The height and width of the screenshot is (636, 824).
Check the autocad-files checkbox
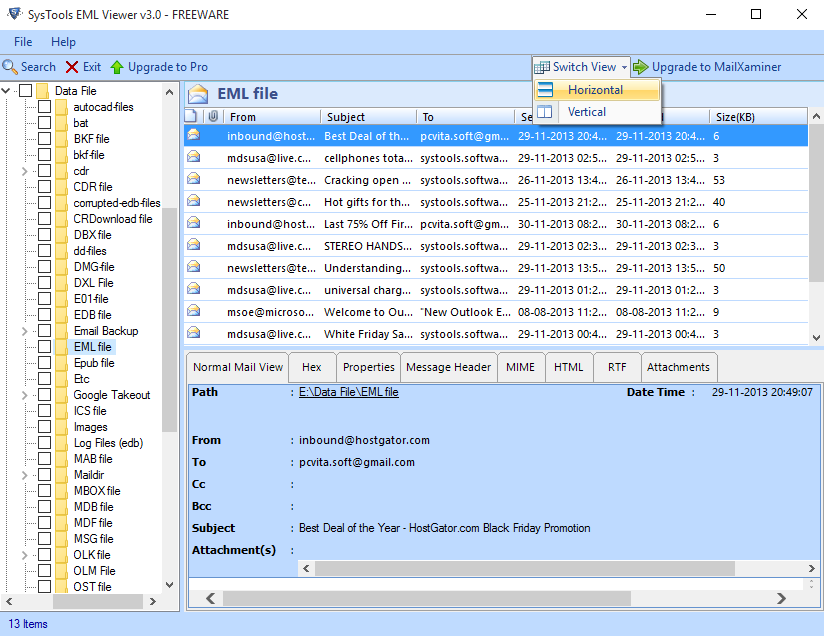(45, 107)
